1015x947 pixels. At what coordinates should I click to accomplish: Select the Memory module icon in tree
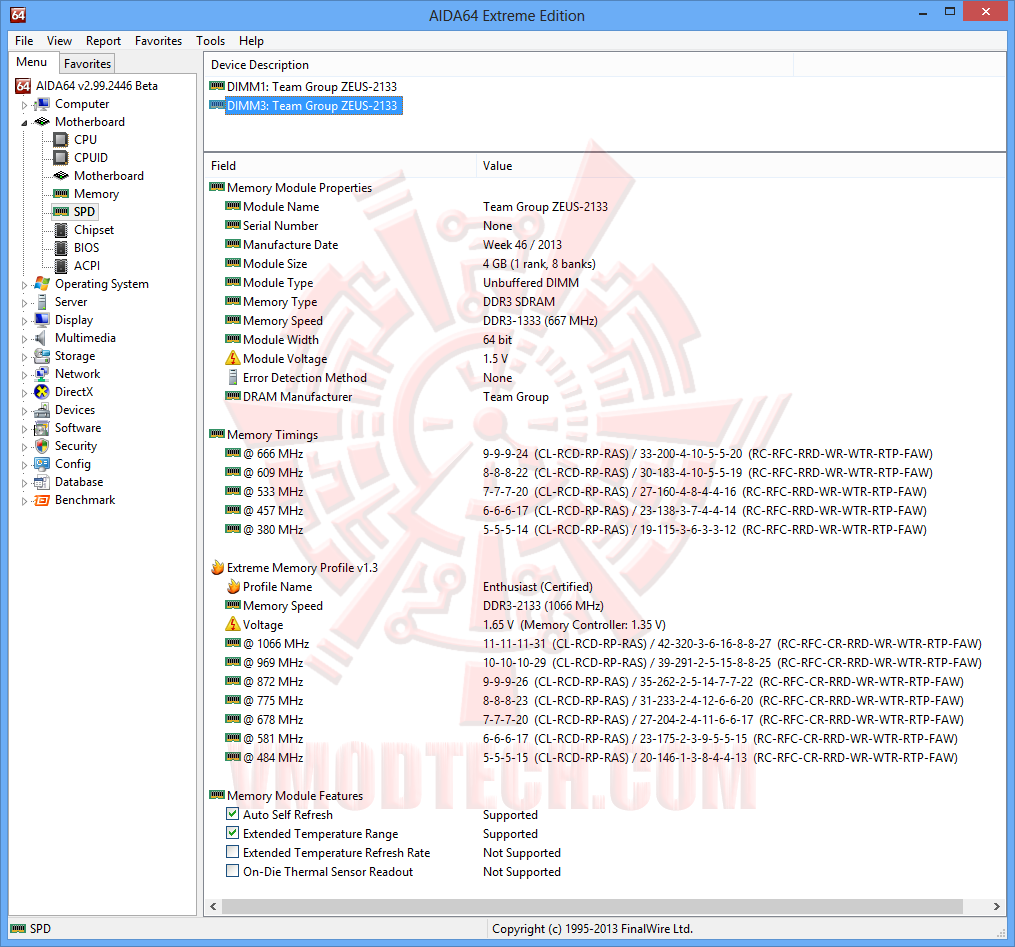click(61, 194)
